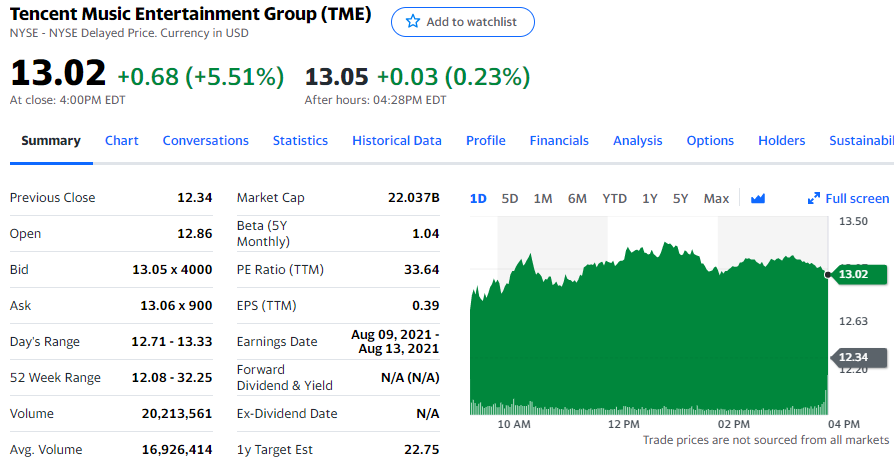Select the 1Y chart range

click(x=649, y=198)
